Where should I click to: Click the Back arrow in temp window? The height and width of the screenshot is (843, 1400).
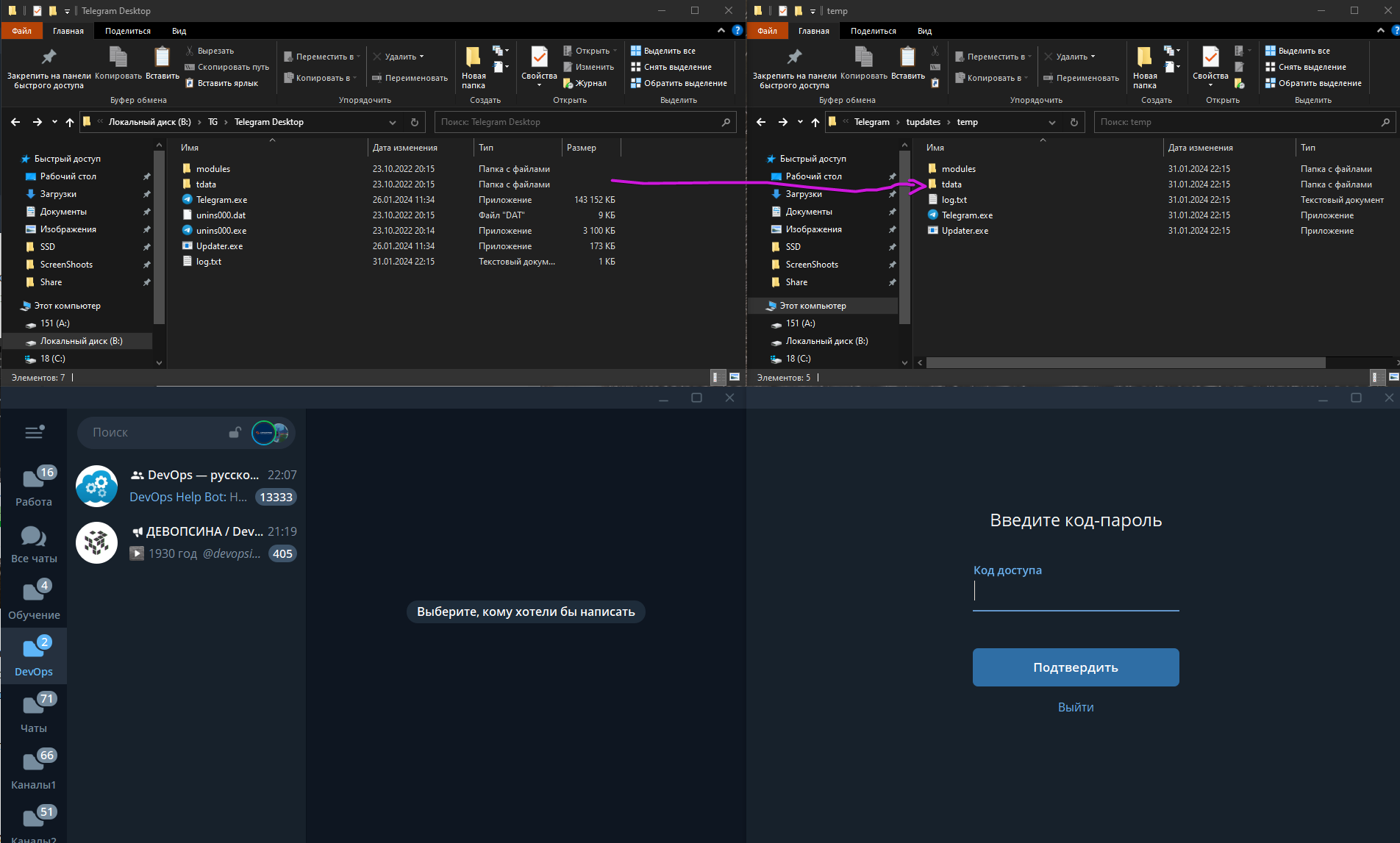tap(761, 122)
